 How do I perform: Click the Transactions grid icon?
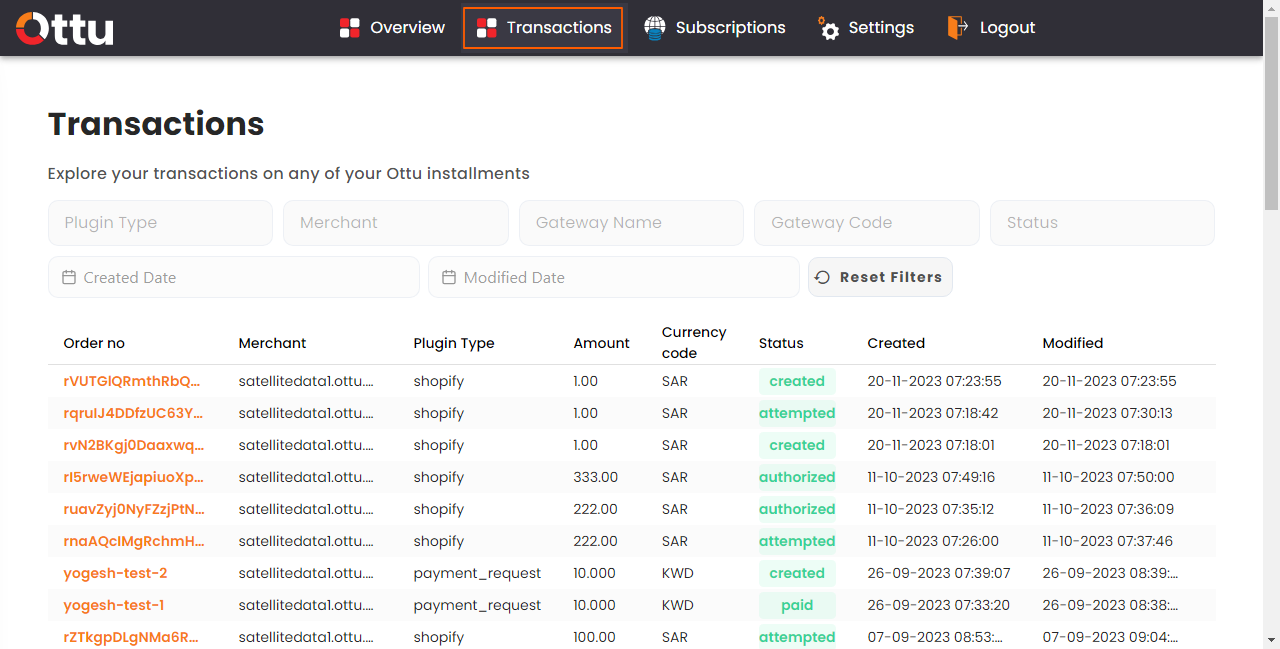click(x=486, y=28)
